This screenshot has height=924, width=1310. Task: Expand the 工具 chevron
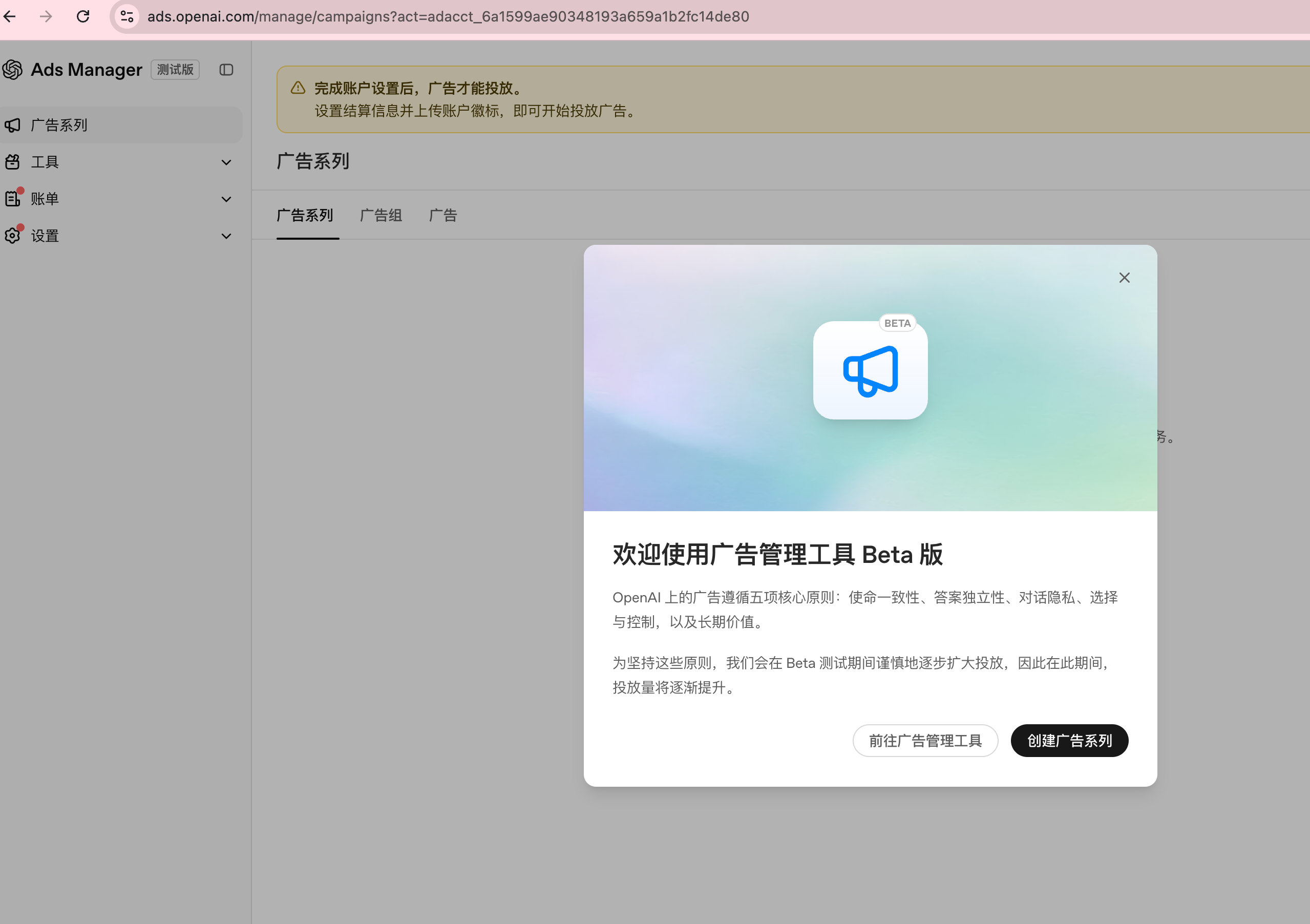tap(226, 163)
